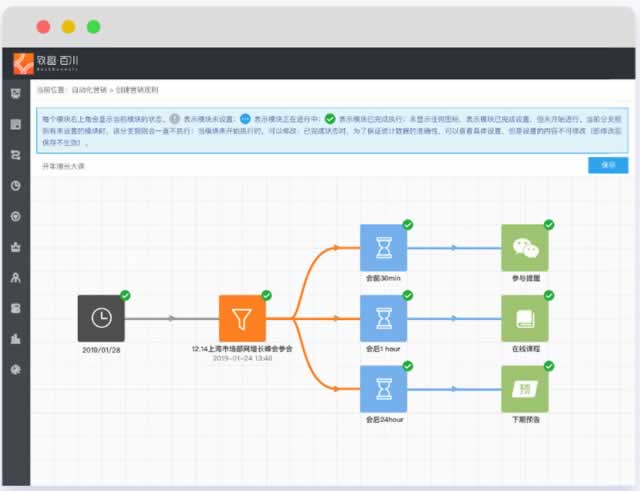Click the 致趣百川 logo in header
Screen dimensions: 640x491
(40, 63)
